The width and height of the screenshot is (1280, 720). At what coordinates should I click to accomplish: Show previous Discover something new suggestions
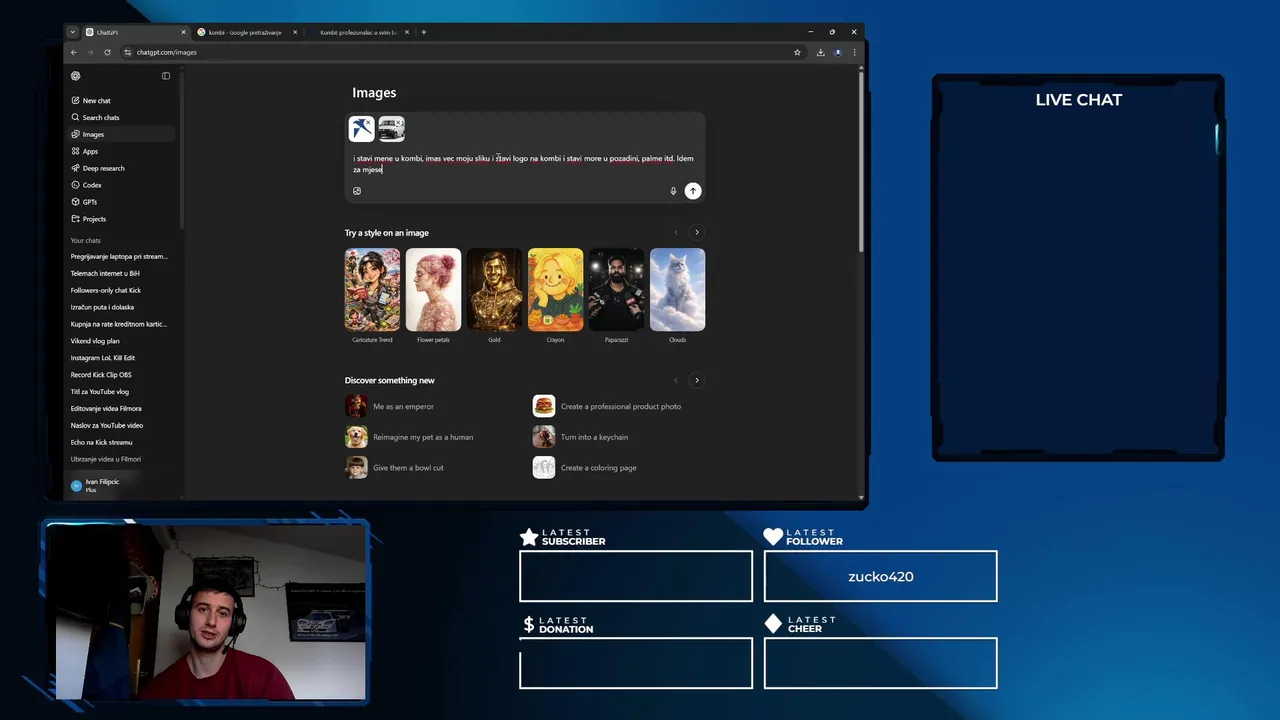tap(675, 380)
